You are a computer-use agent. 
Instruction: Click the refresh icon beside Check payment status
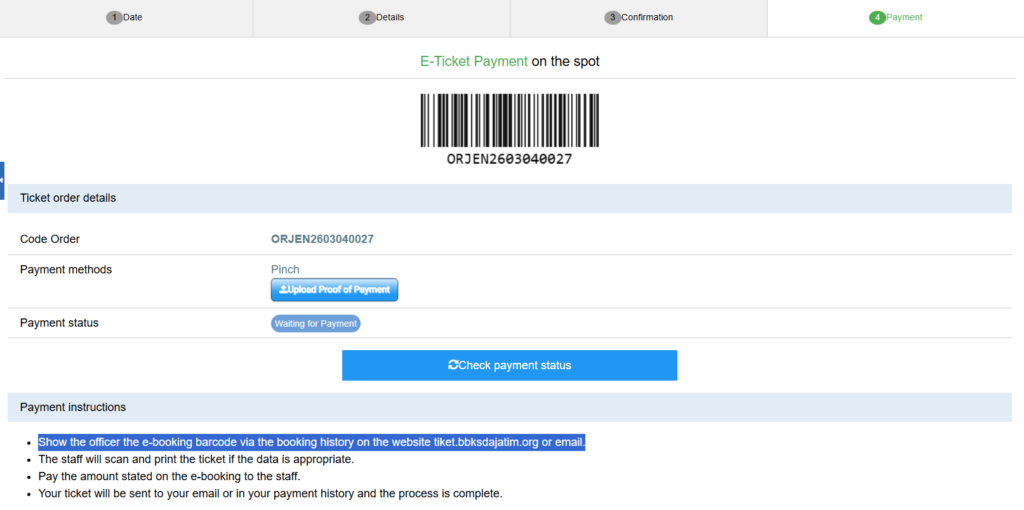tap(453, 365)
